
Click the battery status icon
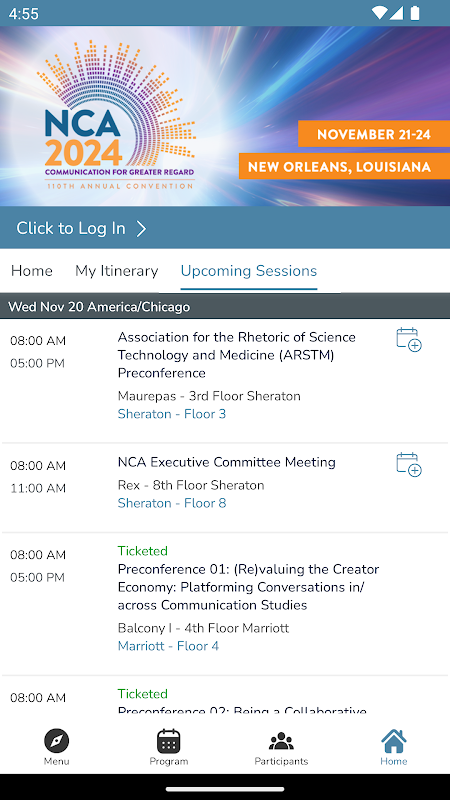coord(415,13)
